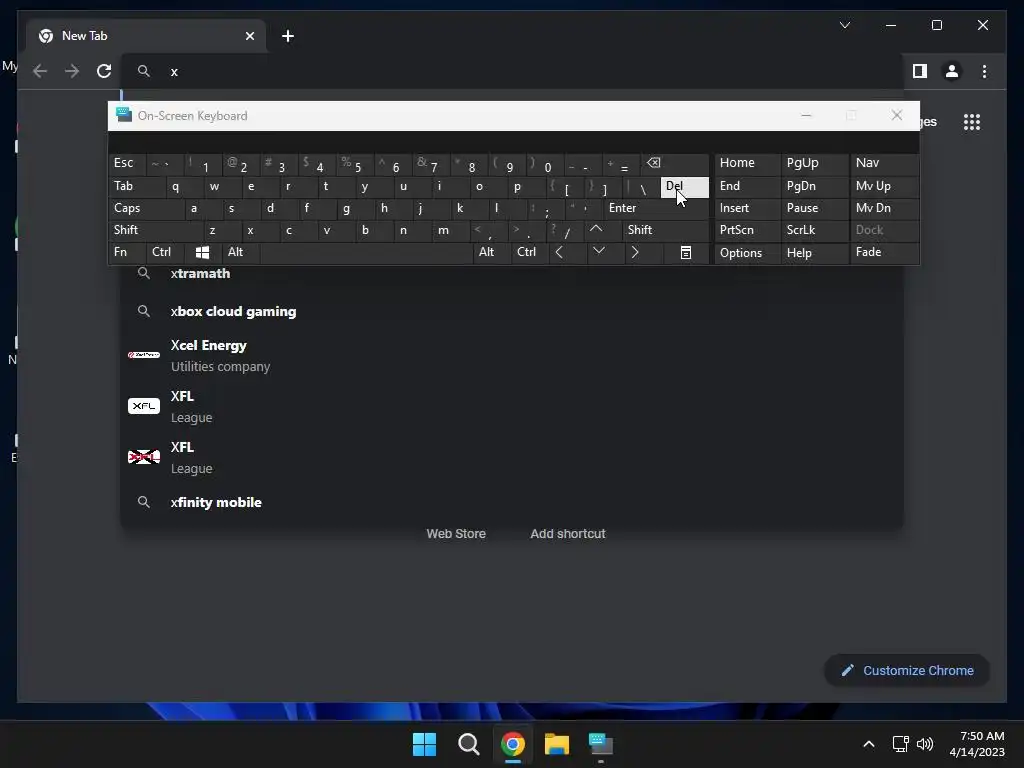Click the Chrome back arrow

(x=40, y=71)
